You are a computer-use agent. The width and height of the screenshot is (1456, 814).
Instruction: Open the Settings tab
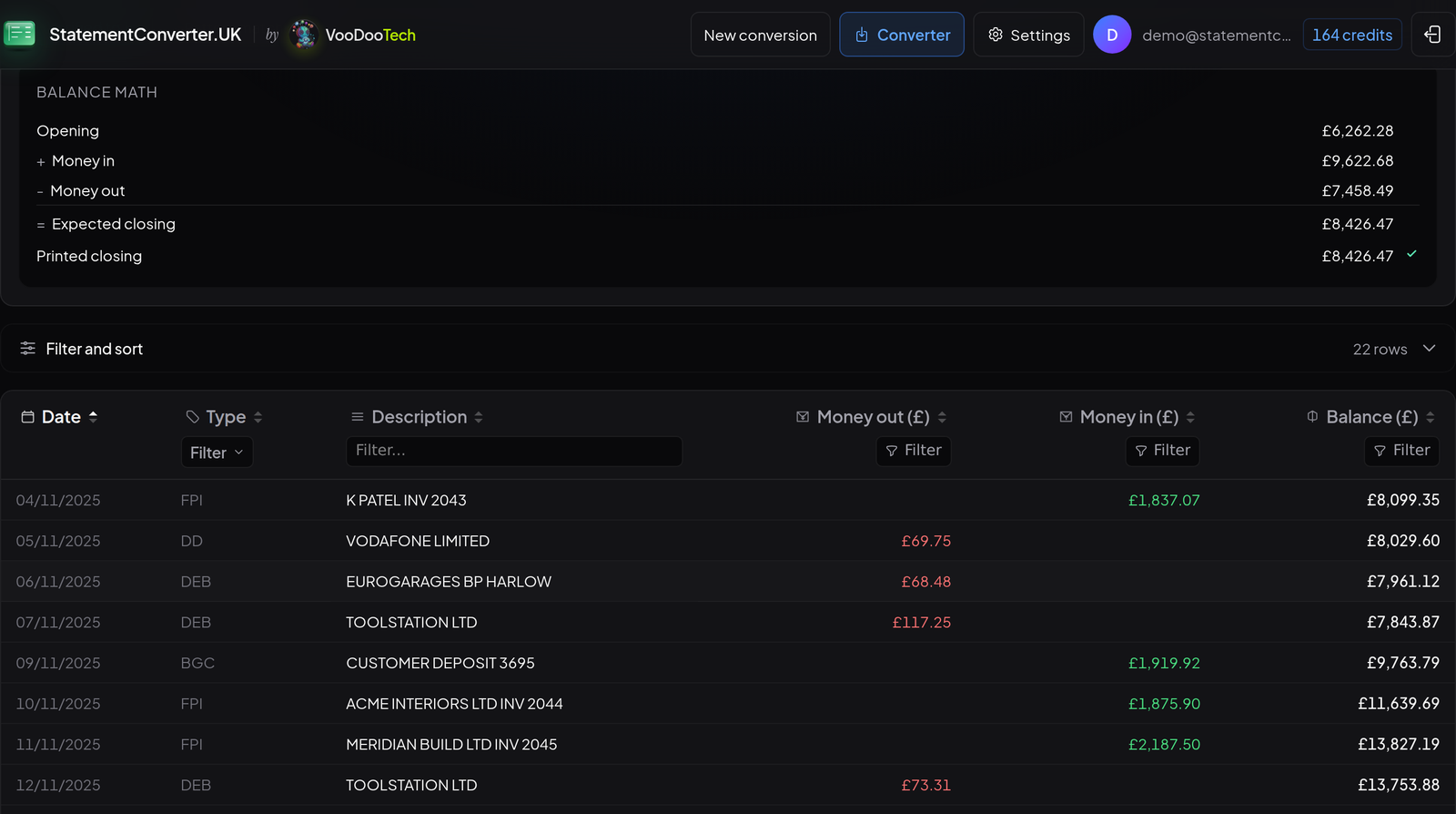point(1028,35)
